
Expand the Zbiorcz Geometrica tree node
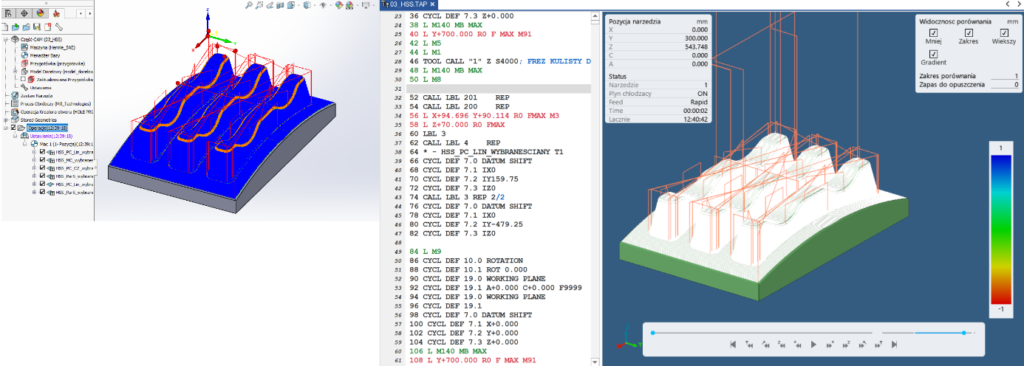click(x=5, y=120)
